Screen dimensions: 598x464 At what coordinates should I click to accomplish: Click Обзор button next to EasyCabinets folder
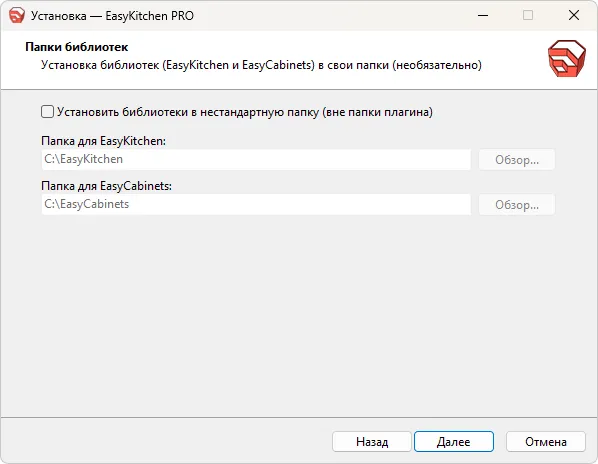517,205
